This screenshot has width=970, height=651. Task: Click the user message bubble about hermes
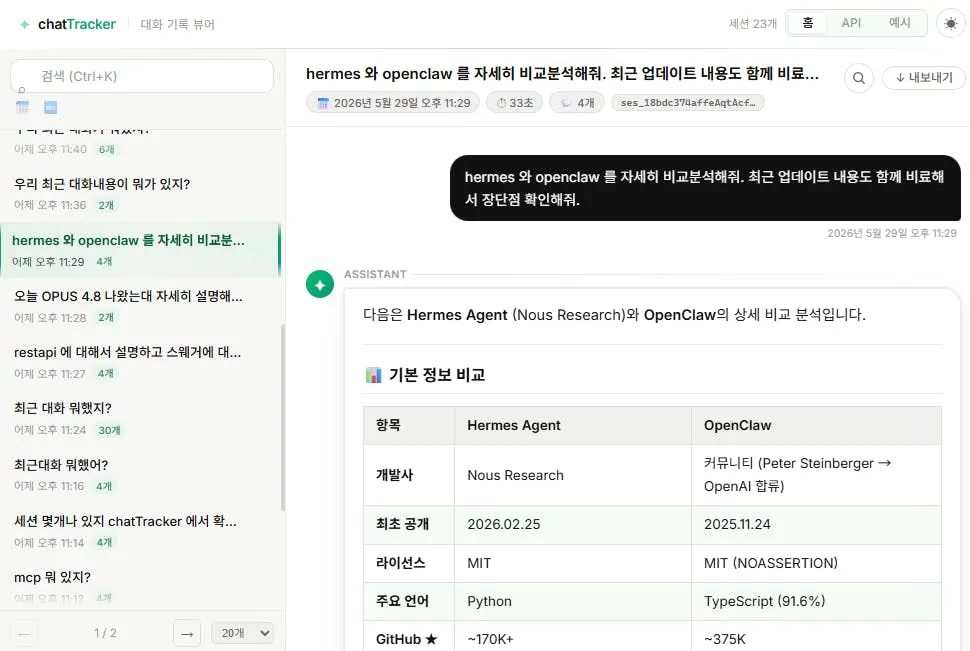(x=705, y=188)
